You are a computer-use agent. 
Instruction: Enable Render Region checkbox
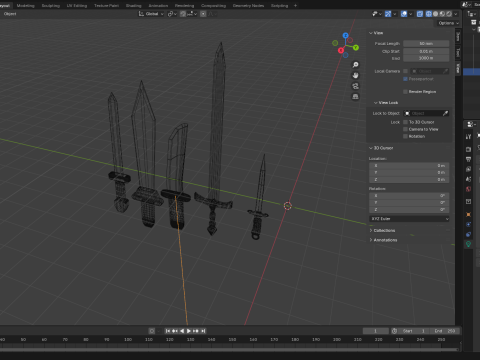405,92
